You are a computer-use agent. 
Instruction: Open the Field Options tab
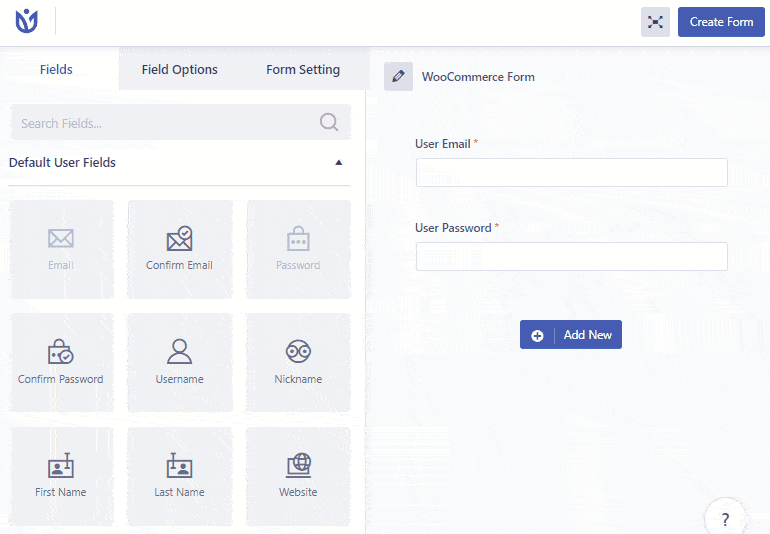click(x=180, y=69)
